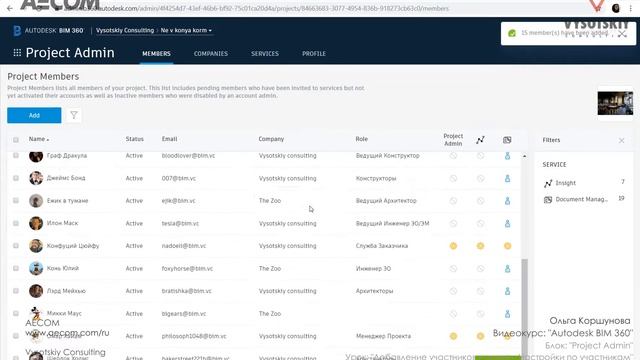
Task: Click the Insight icon in Filters panel
Action: point(548,183)
